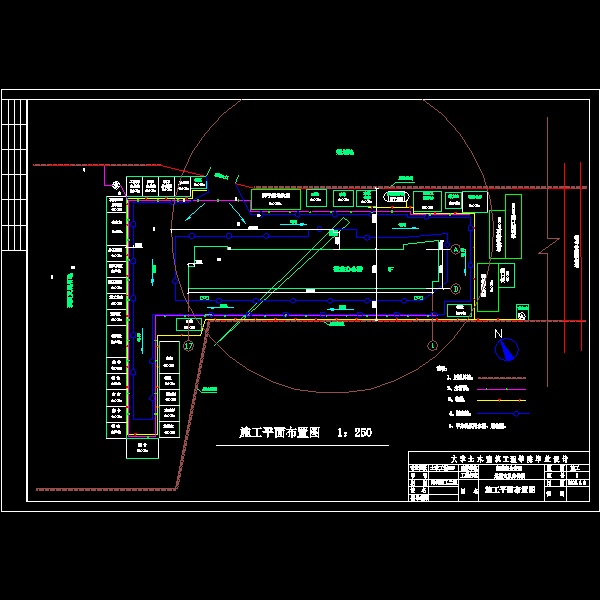Click the 施工平面布置图 cell in title block
This screenshot has width=600, height=600.
(510, 490)
